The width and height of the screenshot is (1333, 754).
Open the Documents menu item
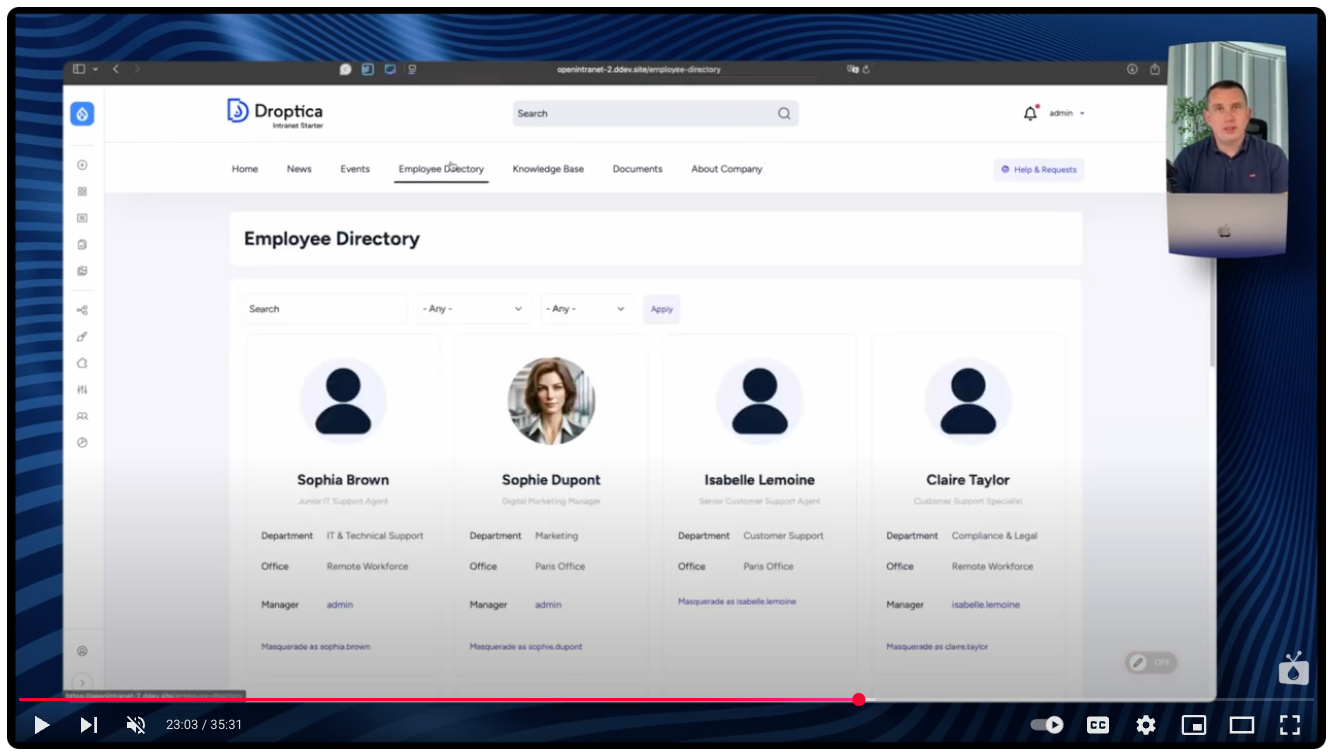(x=638, y=169)
